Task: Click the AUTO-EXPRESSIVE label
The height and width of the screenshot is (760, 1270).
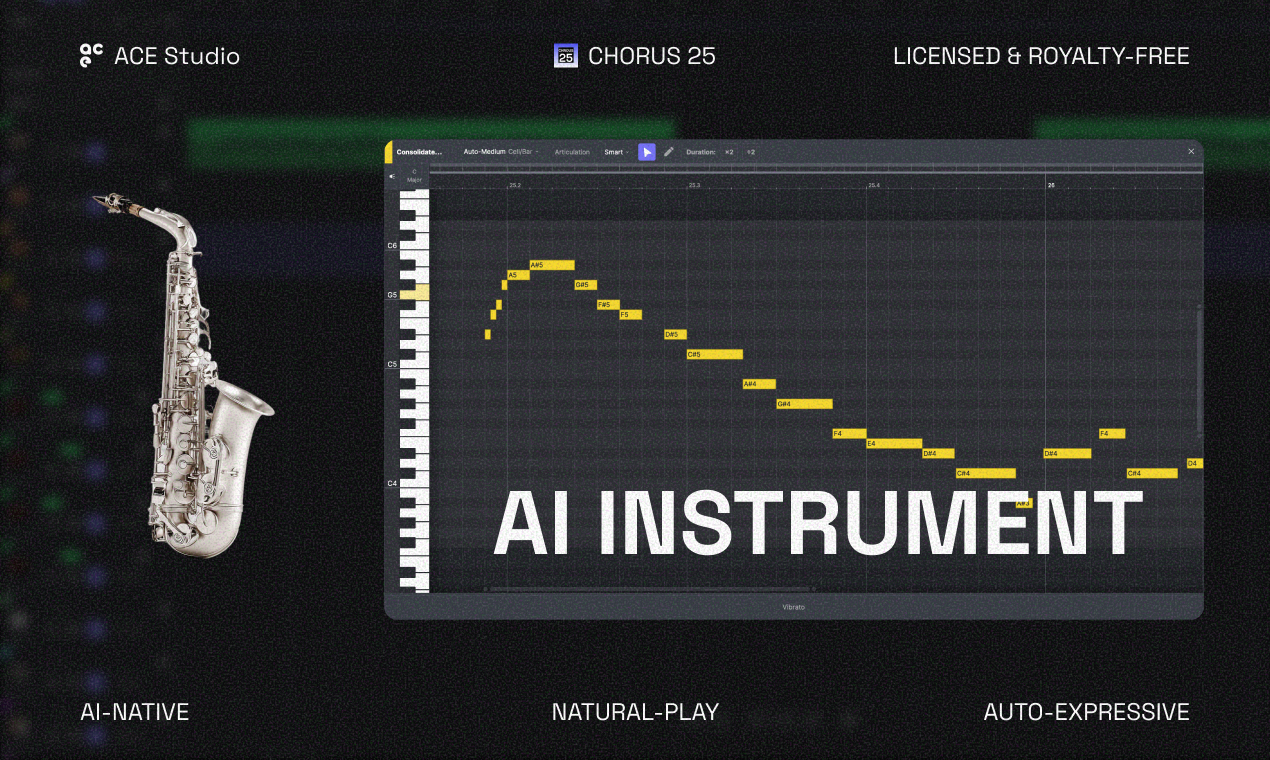Action: pyautogui.click(x=1087, y=712)
